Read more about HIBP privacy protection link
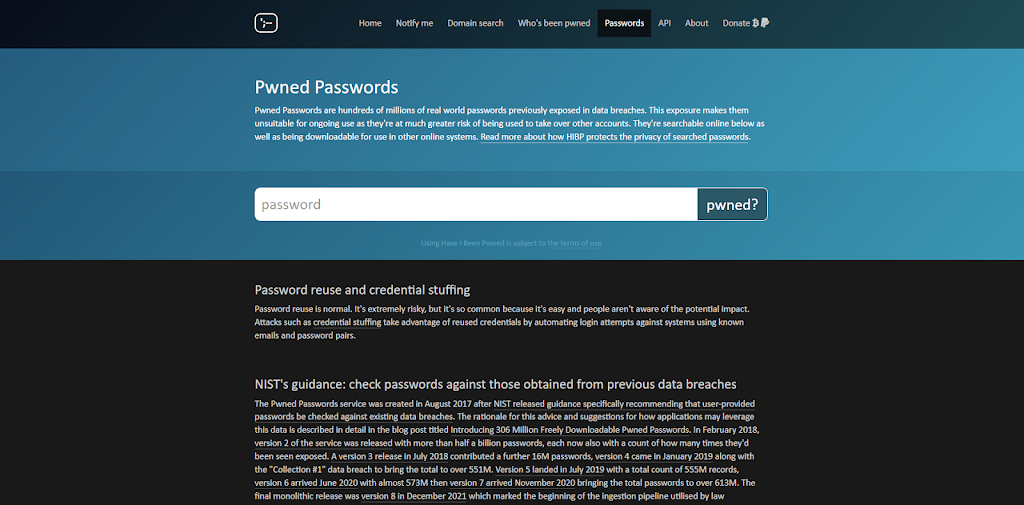This screenshot has width=1024, height=505. tap(615, 137)
